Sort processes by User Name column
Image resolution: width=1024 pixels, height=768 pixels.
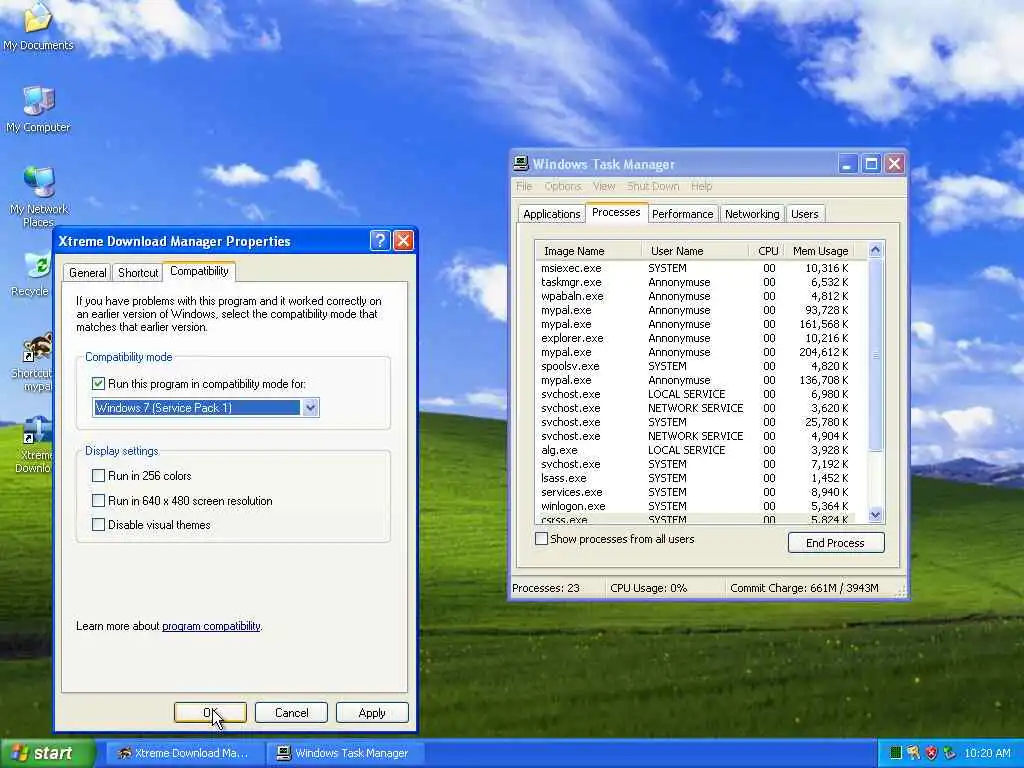(x=695, y=251)
